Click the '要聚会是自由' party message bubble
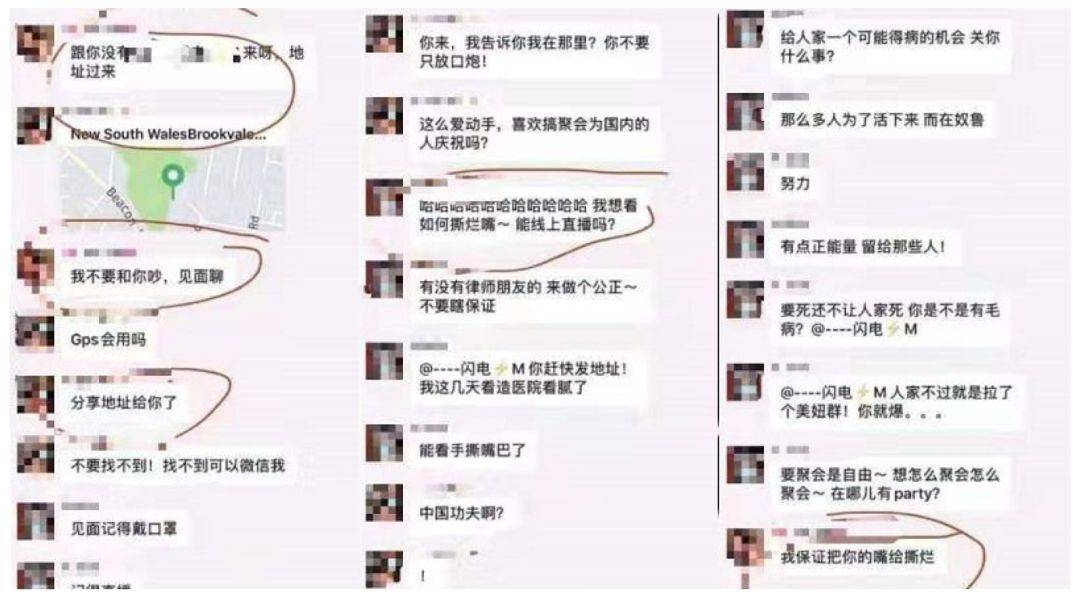The height and width of the screenshot is (596, 1080). pyautogui.click(x=890, y=484)
